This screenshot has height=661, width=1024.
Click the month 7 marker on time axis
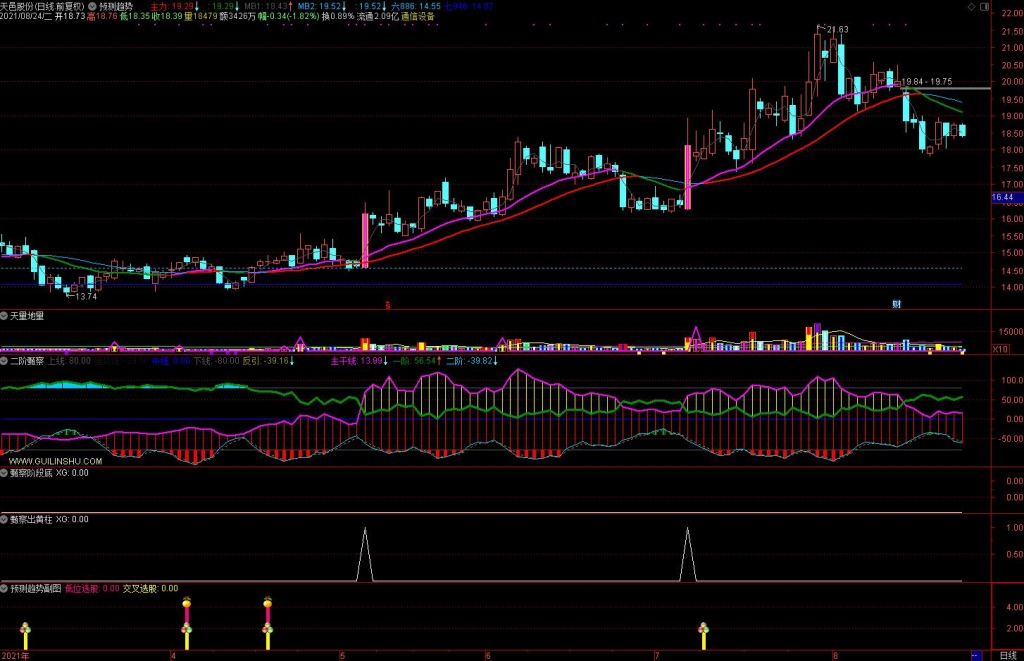point(657,656)
